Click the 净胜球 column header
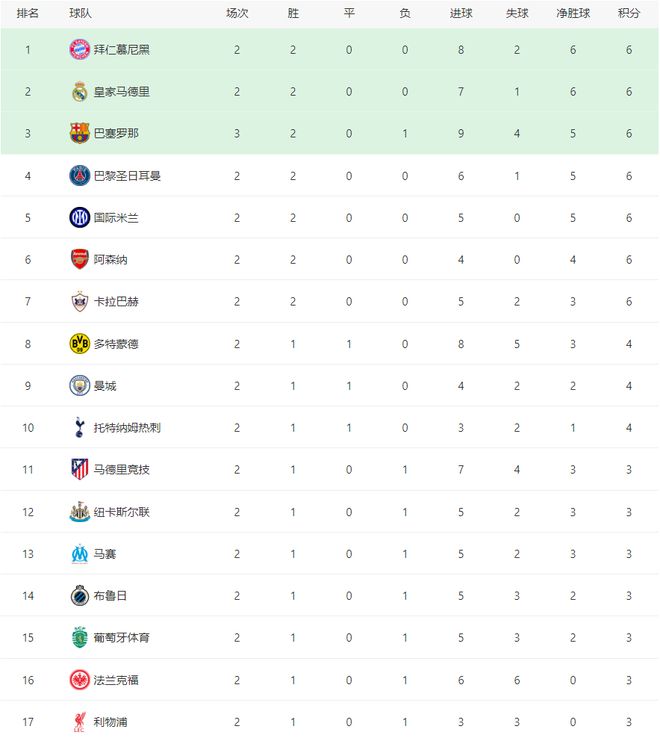This screenshot has height=738, width=660. (573, 14)
